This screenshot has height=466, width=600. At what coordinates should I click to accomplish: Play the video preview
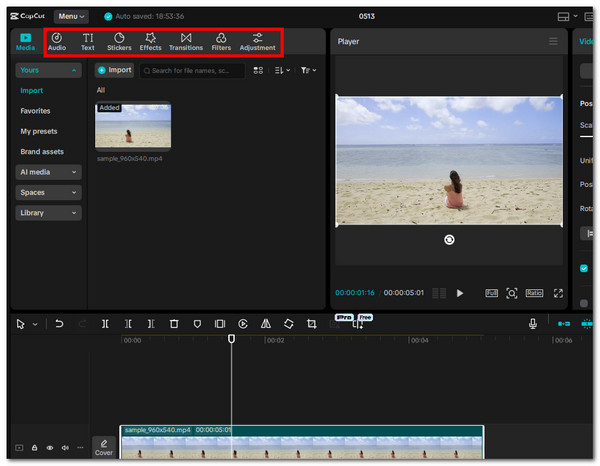pyautogui.click(x=460, y=293)
